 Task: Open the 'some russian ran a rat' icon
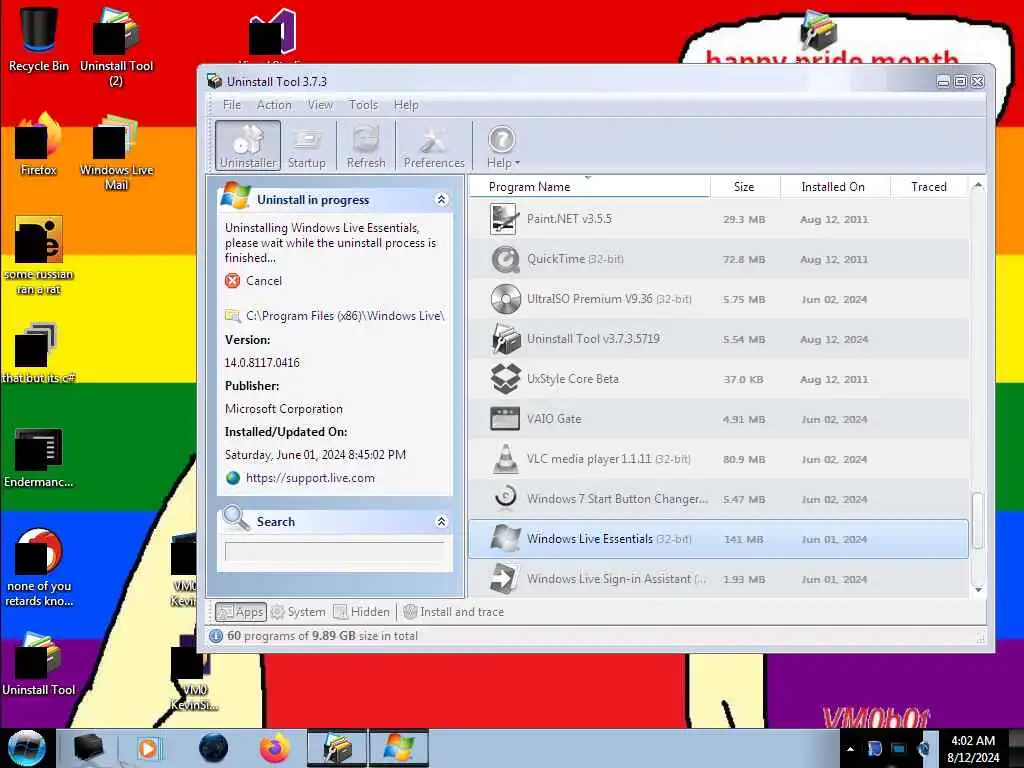pyautogui.click(x=39, y=255)
